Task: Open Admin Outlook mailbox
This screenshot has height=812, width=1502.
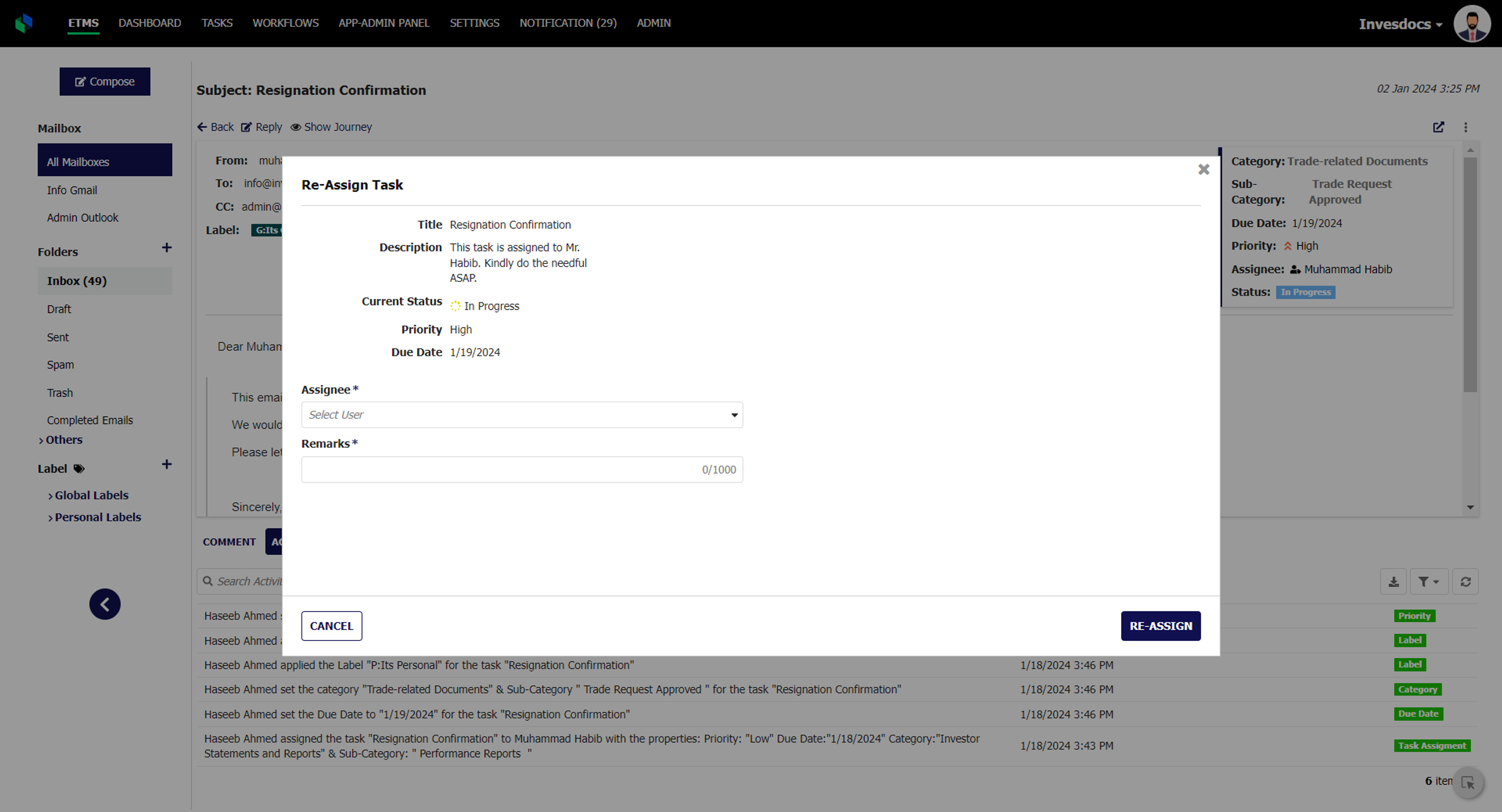Action: 83,217
